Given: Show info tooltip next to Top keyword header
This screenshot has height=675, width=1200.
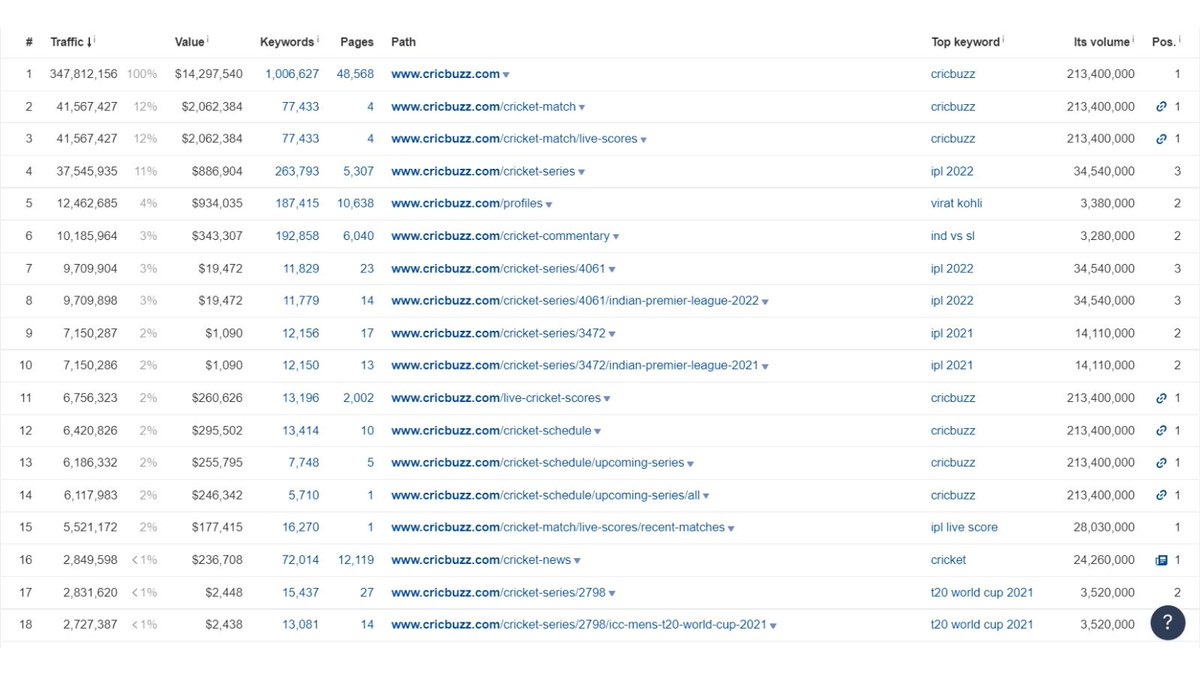Looking at the screenshot, I should pyautogui.click(x=1004, y=40).
